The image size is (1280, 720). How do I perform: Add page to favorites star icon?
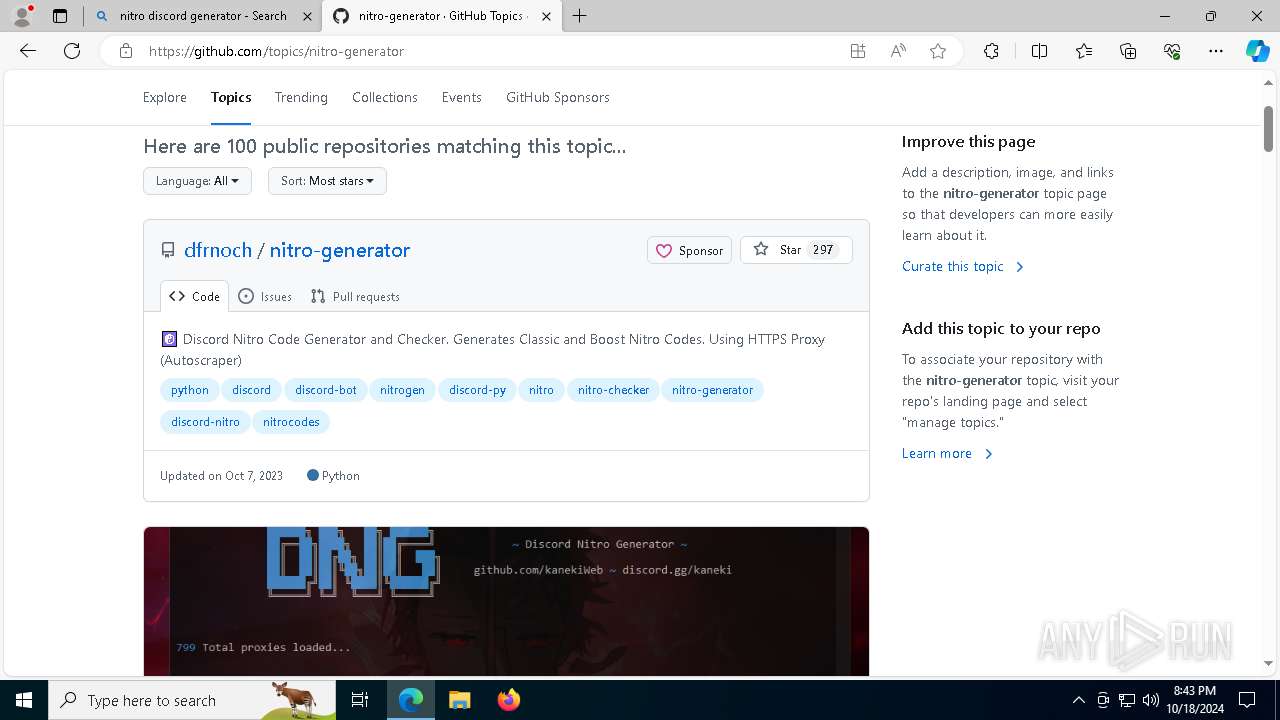pyautogui.click(x=938, y=51)
